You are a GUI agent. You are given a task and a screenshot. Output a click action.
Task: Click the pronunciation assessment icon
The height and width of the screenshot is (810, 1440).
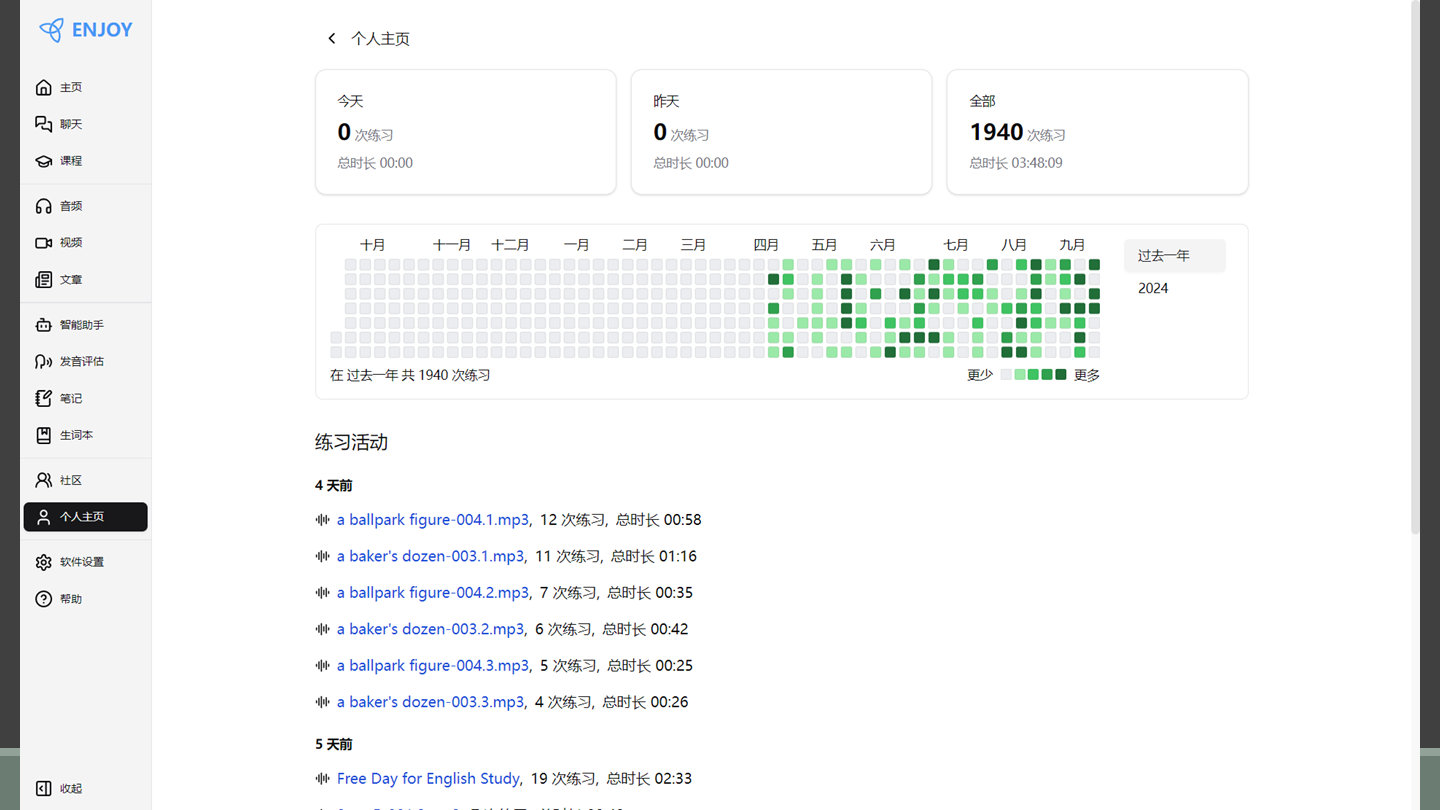[x=43, y=361]
